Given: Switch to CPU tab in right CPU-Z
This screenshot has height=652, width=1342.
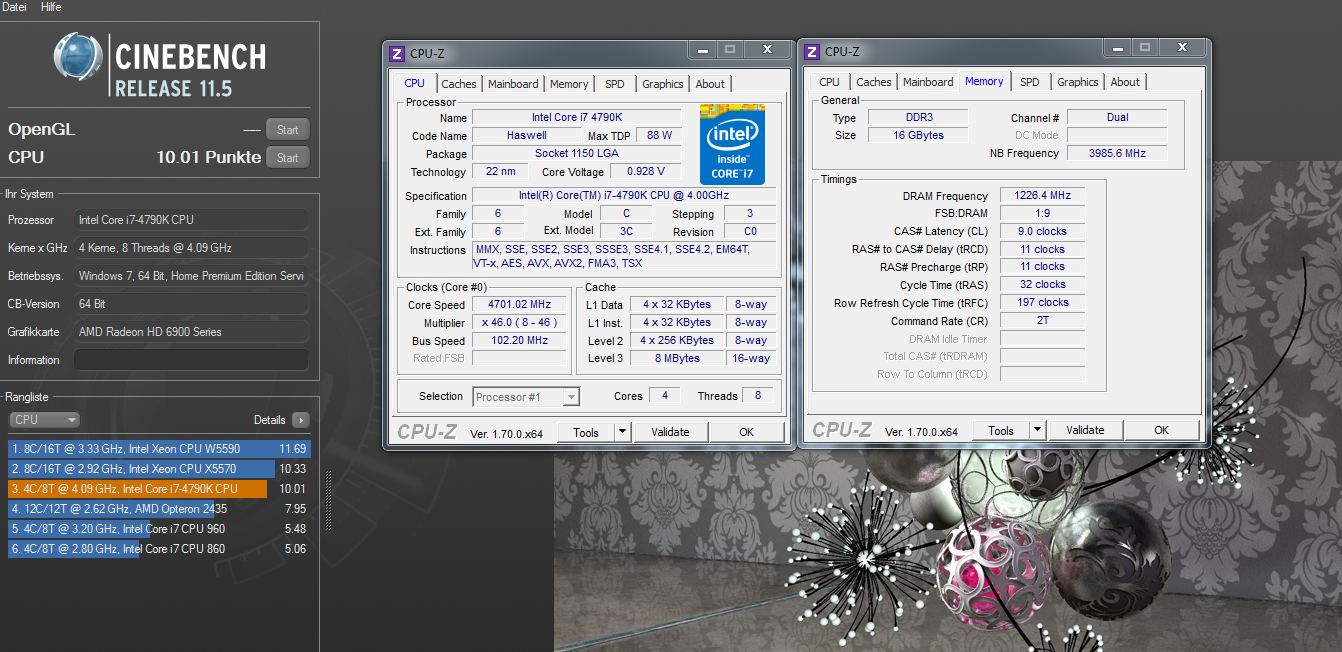Looking at the screenshot, I should (829, 82).
